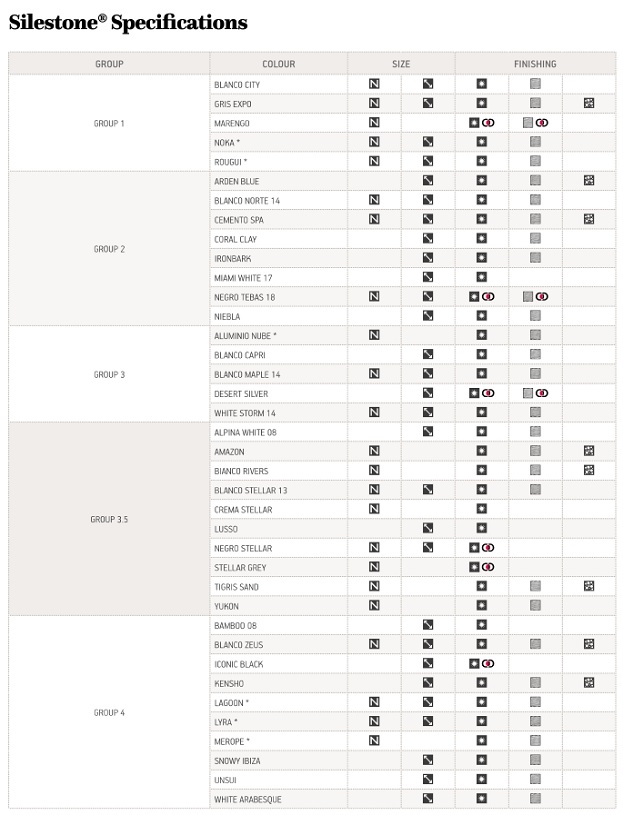The image size is (623, 815).
Task: Click the diagonal slab icon in White Arabesque row
Action: coord(428,799)
